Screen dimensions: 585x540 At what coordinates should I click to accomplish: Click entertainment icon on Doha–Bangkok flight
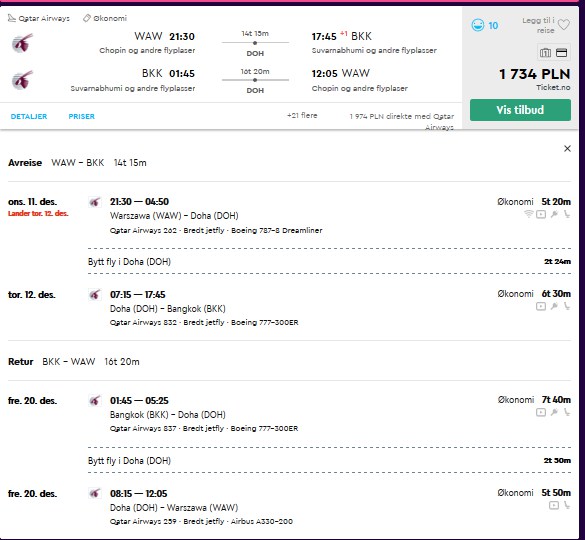click(x=541, y=306)
